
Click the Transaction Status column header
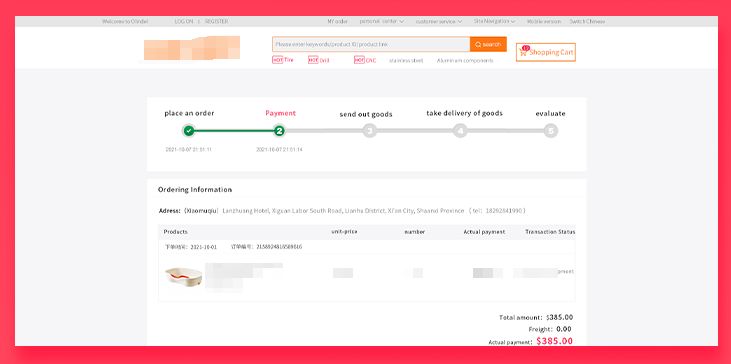point(550,232)
